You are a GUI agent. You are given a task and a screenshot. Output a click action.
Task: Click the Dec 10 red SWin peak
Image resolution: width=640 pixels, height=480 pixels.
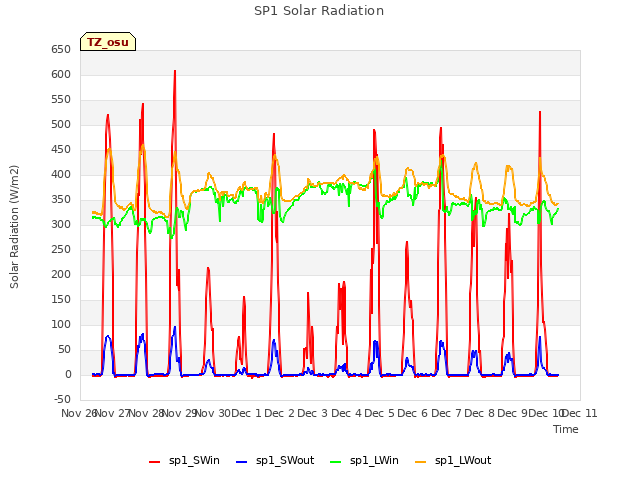coord(540,112)
